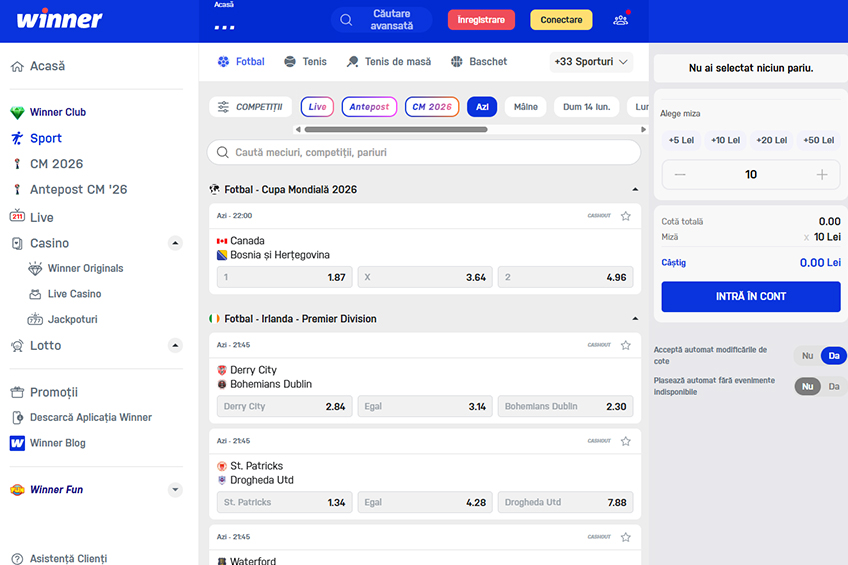This screenshot has height=565, width=848.
Task: Click the Winner logo
Action: point(59,19)
